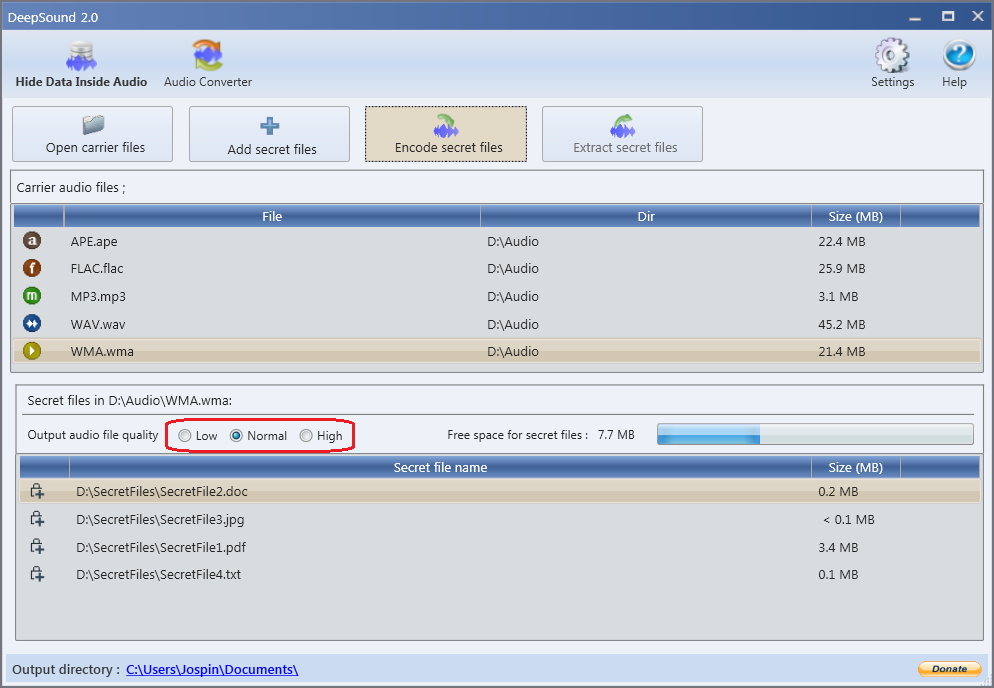This screenshot has width=994, height=688.
Task: Click the APE.ape file type icon
Action: click(x=32, y=241)
